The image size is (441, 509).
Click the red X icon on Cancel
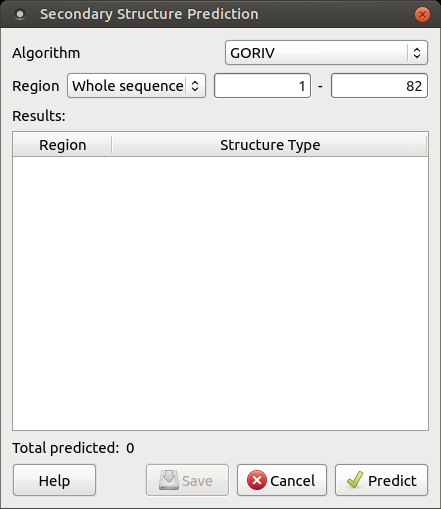(257, 480)
